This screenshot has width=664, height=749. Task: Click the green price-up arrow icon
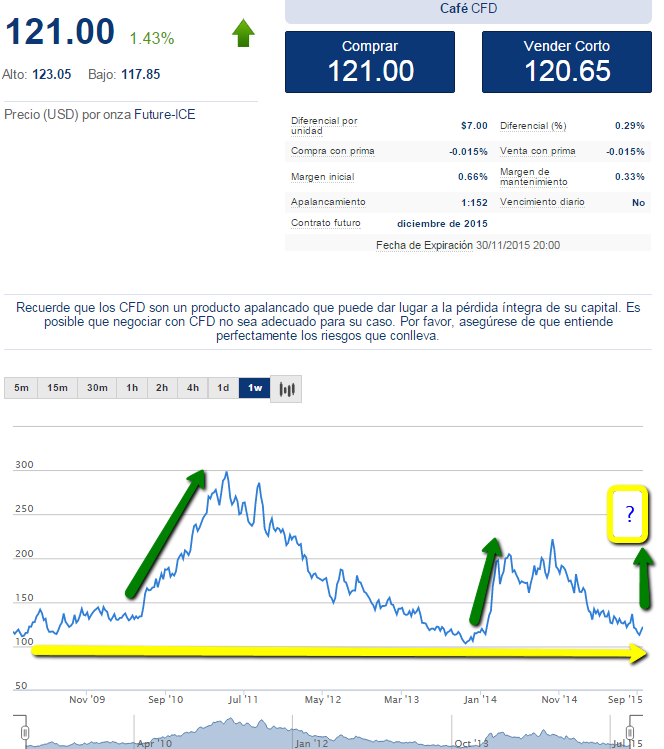pos(243,34)
